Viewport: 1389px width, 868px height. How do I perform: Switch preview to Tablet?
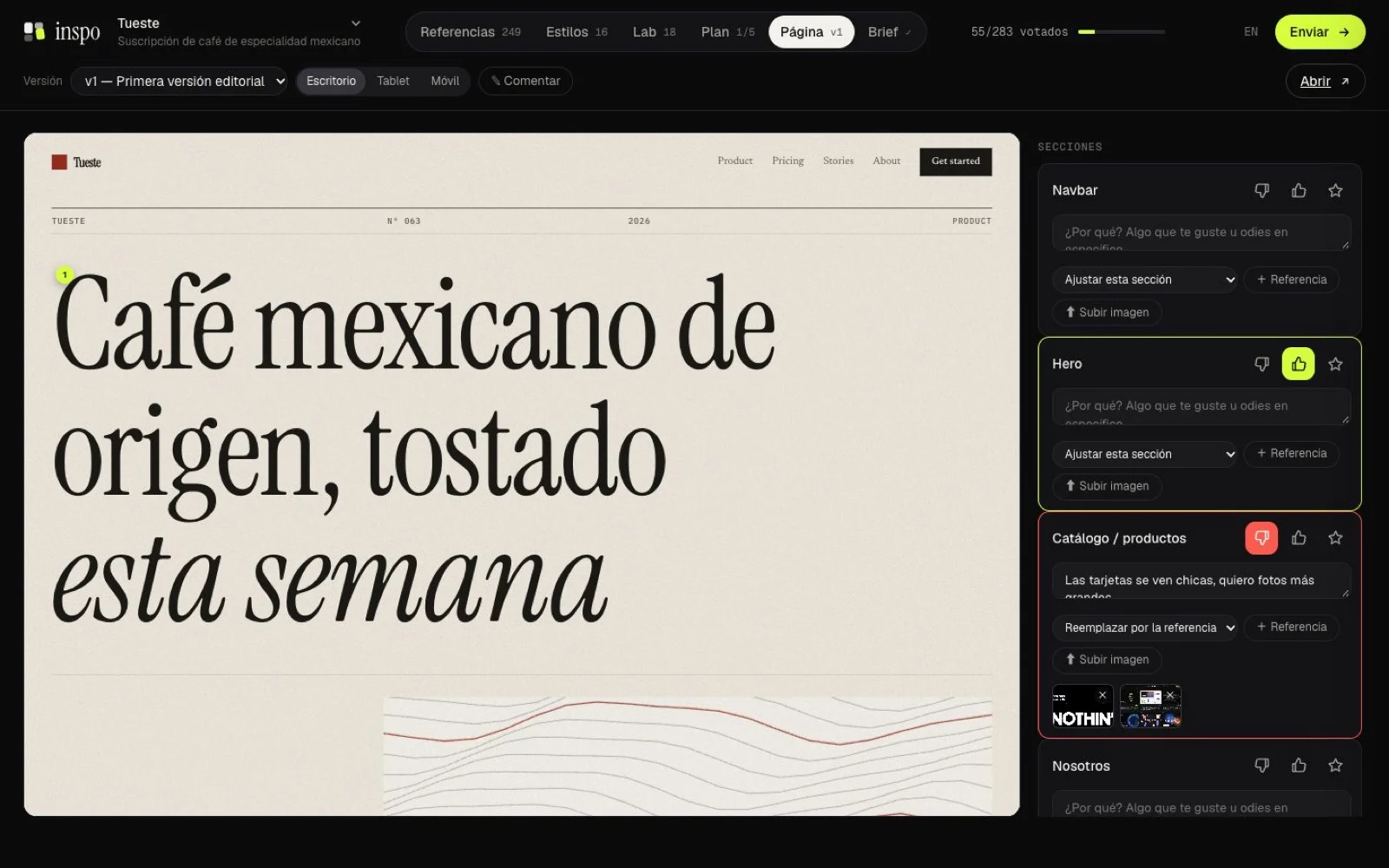tap(393, 81)
